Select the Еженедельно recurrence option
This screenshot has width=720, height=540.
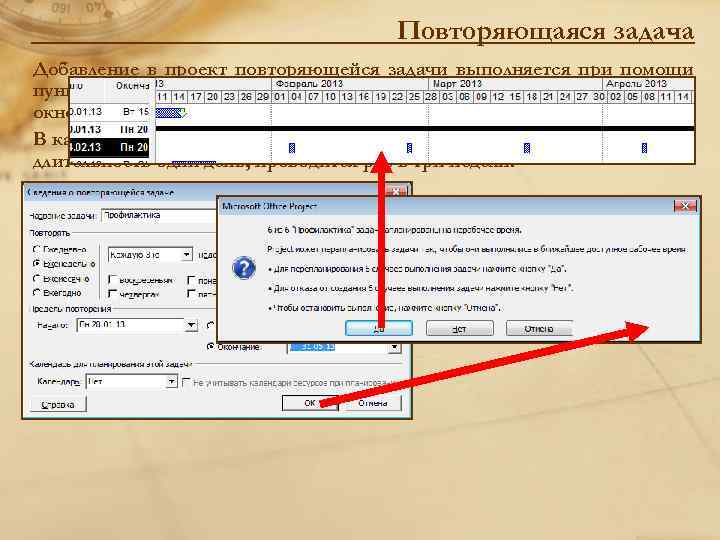(37, 264)
